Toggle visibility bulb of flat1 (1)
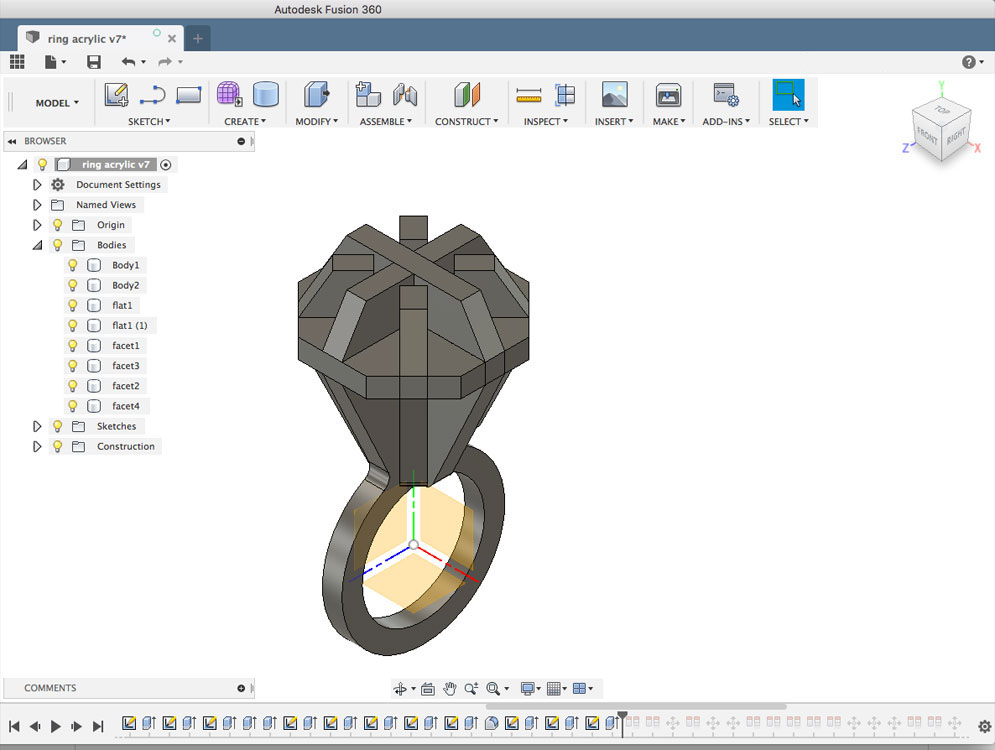995x750 pixels. [73, 326]
